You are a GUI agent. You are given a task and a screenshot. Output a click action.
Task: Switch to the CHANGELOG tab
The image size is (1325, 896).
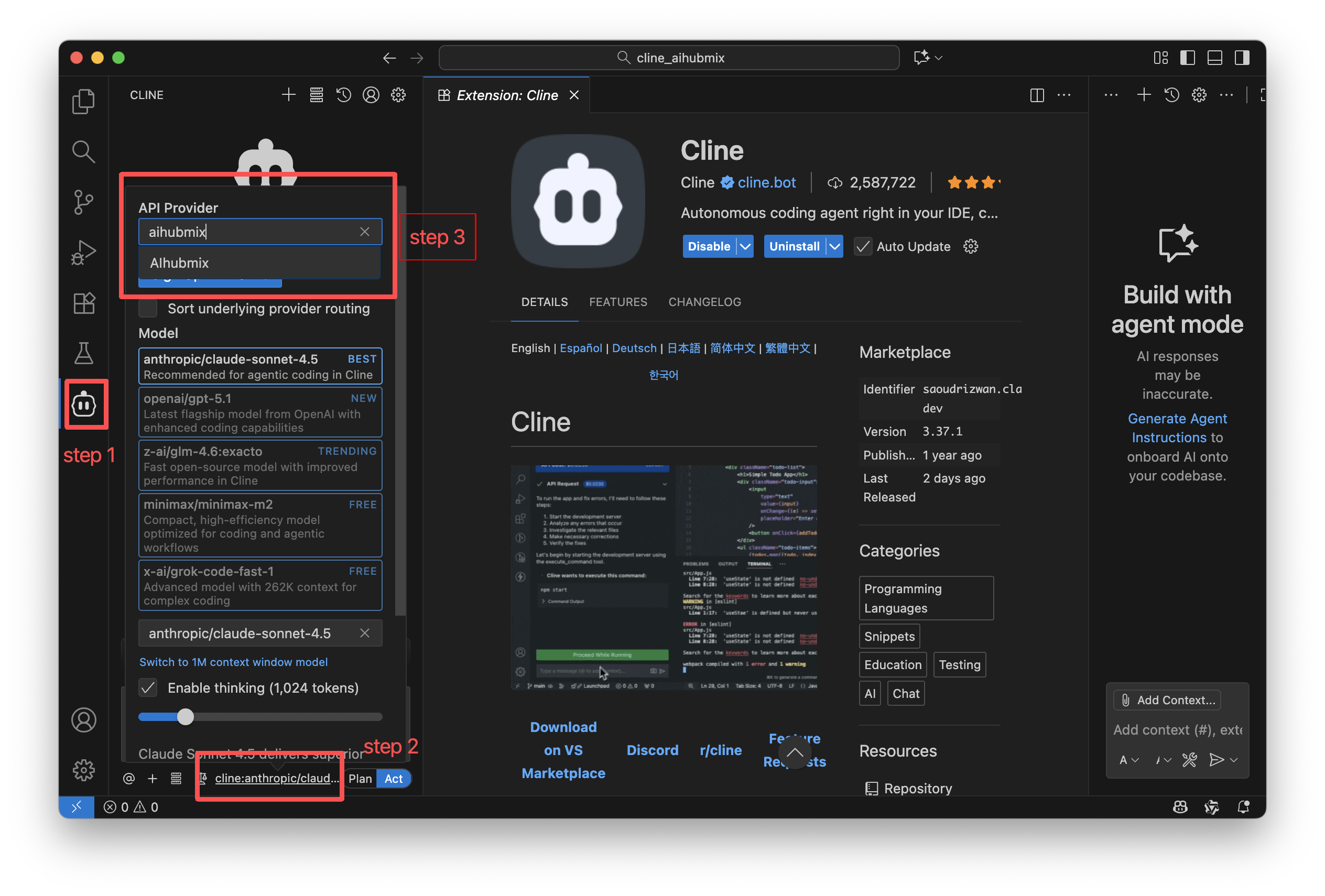(x=704, y=302)
